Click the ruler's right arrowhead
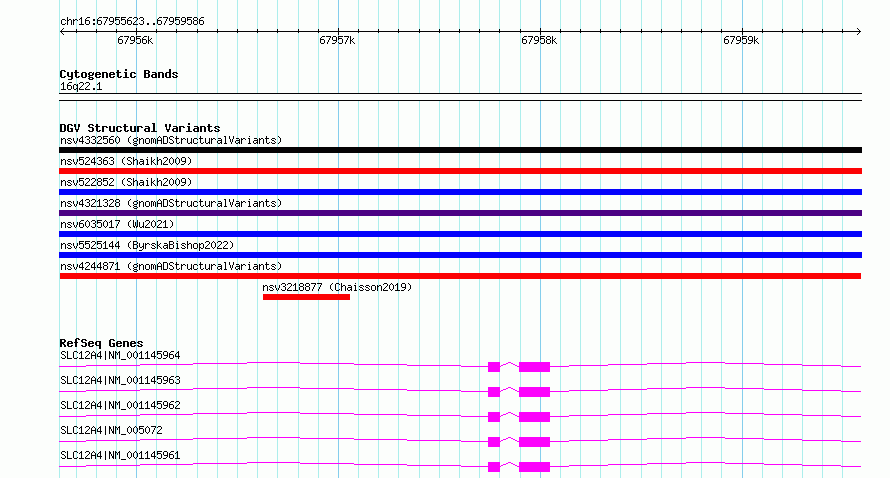The height and width of the screenshot is (478, 890). click(x=859, y=32)
